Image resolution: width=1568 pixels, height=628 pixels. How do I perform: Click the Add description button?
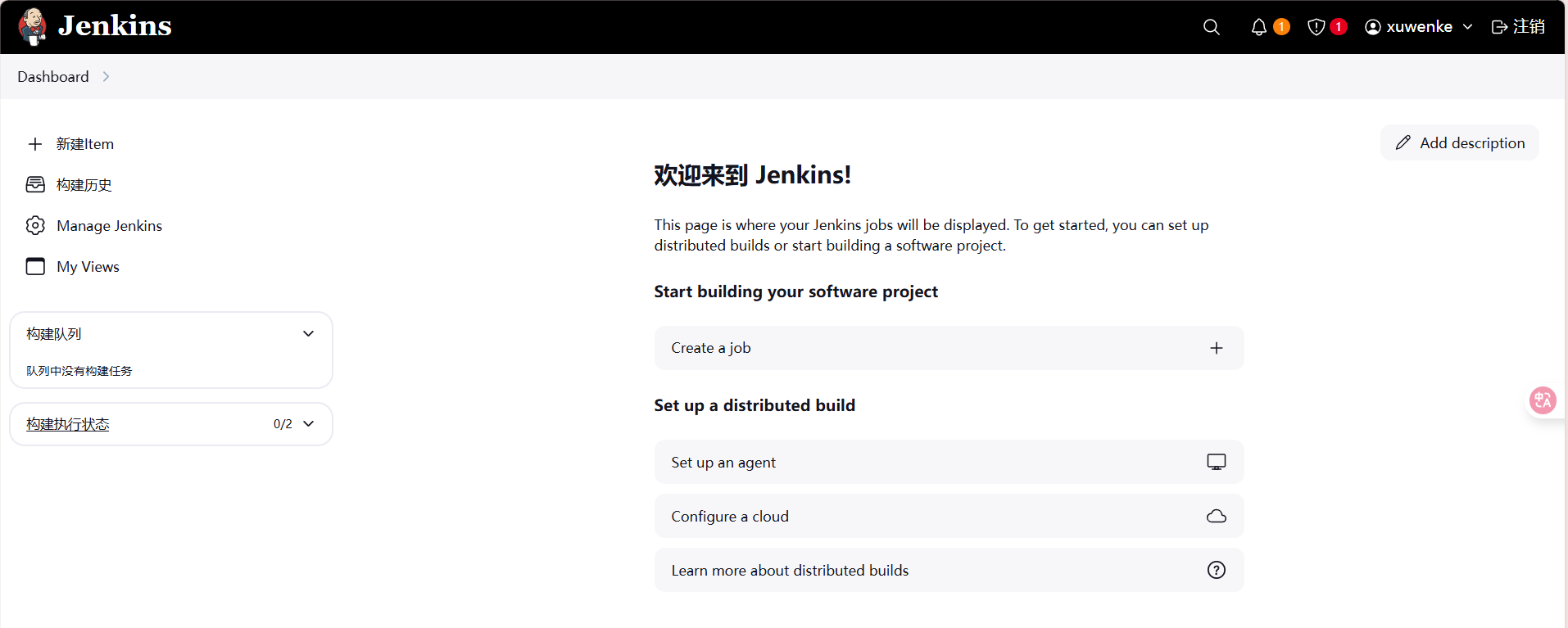[x=1459, y=142]
